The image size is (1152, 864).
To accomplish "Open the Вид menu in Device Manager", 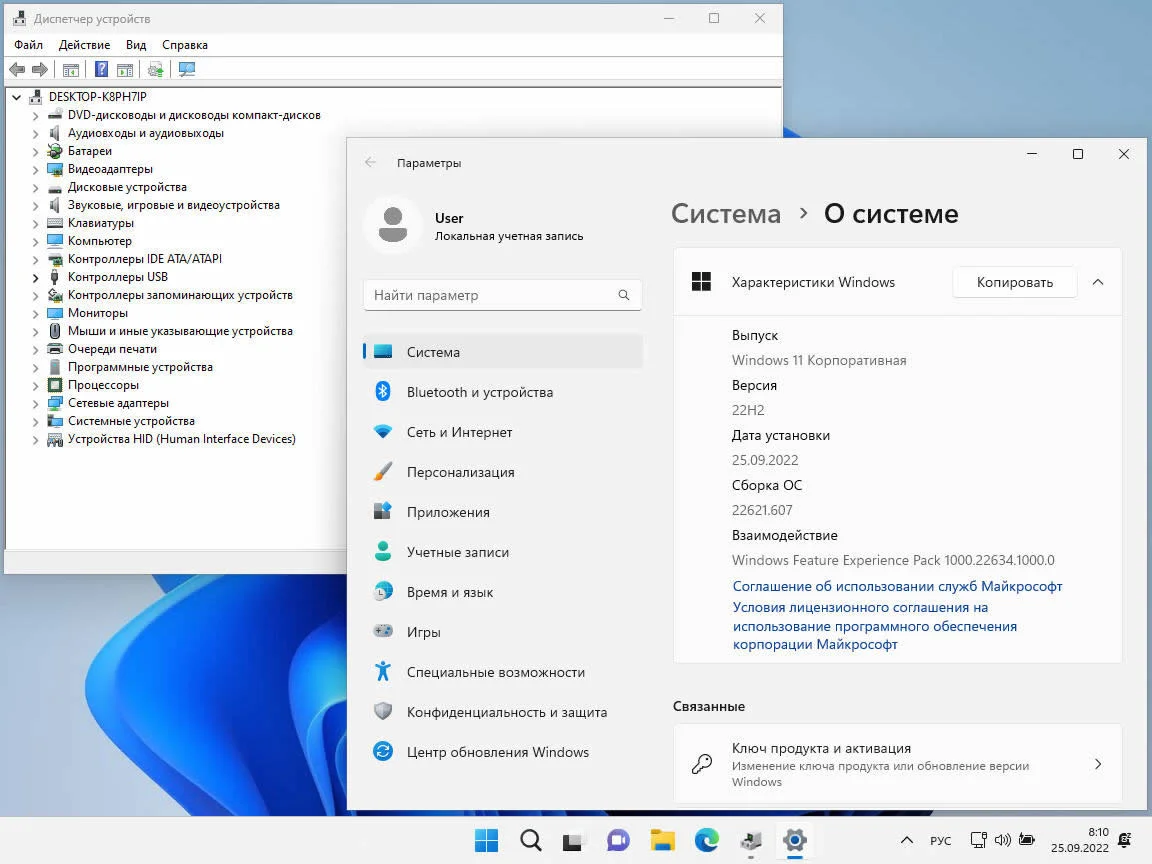I will point(136,45).
